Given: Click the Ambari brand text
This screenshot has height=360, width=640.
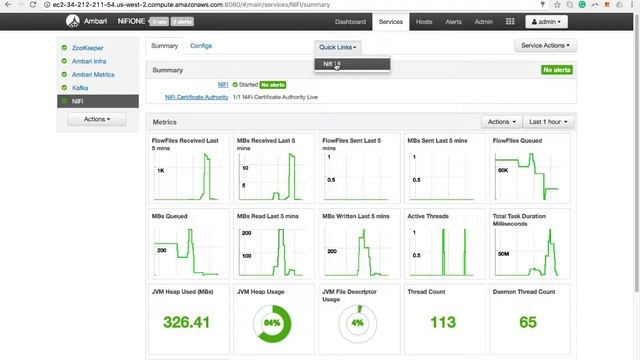Looking at the screenshot, I should pos(95,21).
